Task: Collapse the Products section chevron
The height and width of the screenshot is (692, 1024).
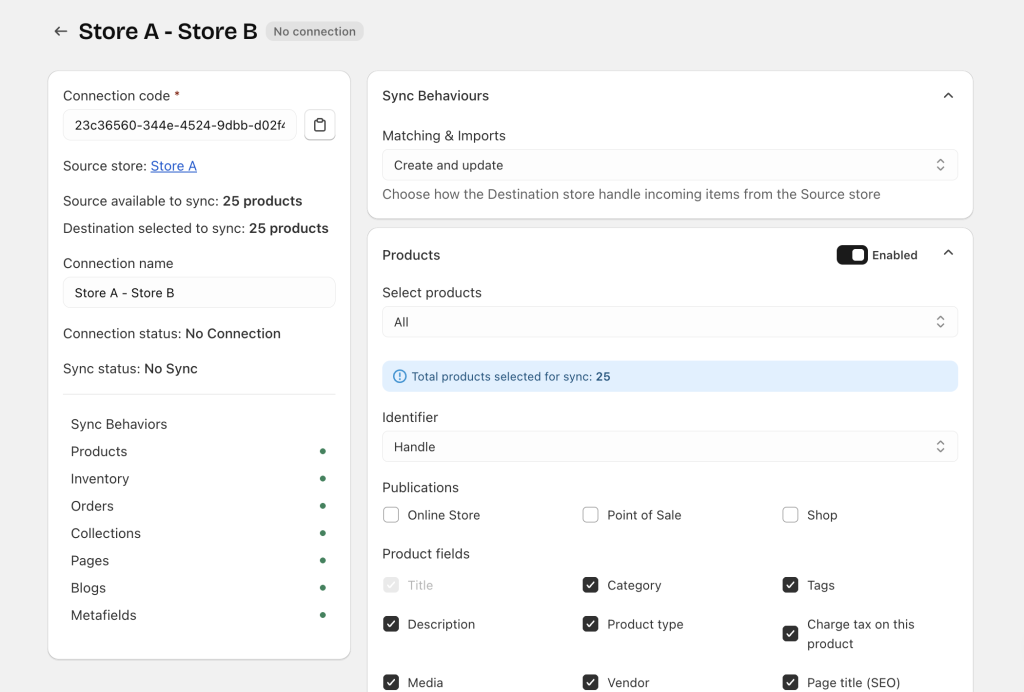Action: (x=948, y=255)
